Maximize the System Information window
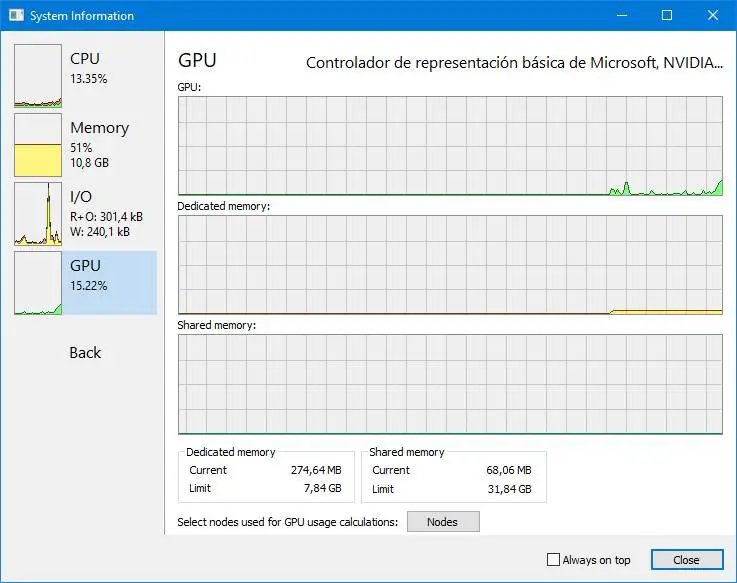The image size is (737, 583). pos(667,16)
